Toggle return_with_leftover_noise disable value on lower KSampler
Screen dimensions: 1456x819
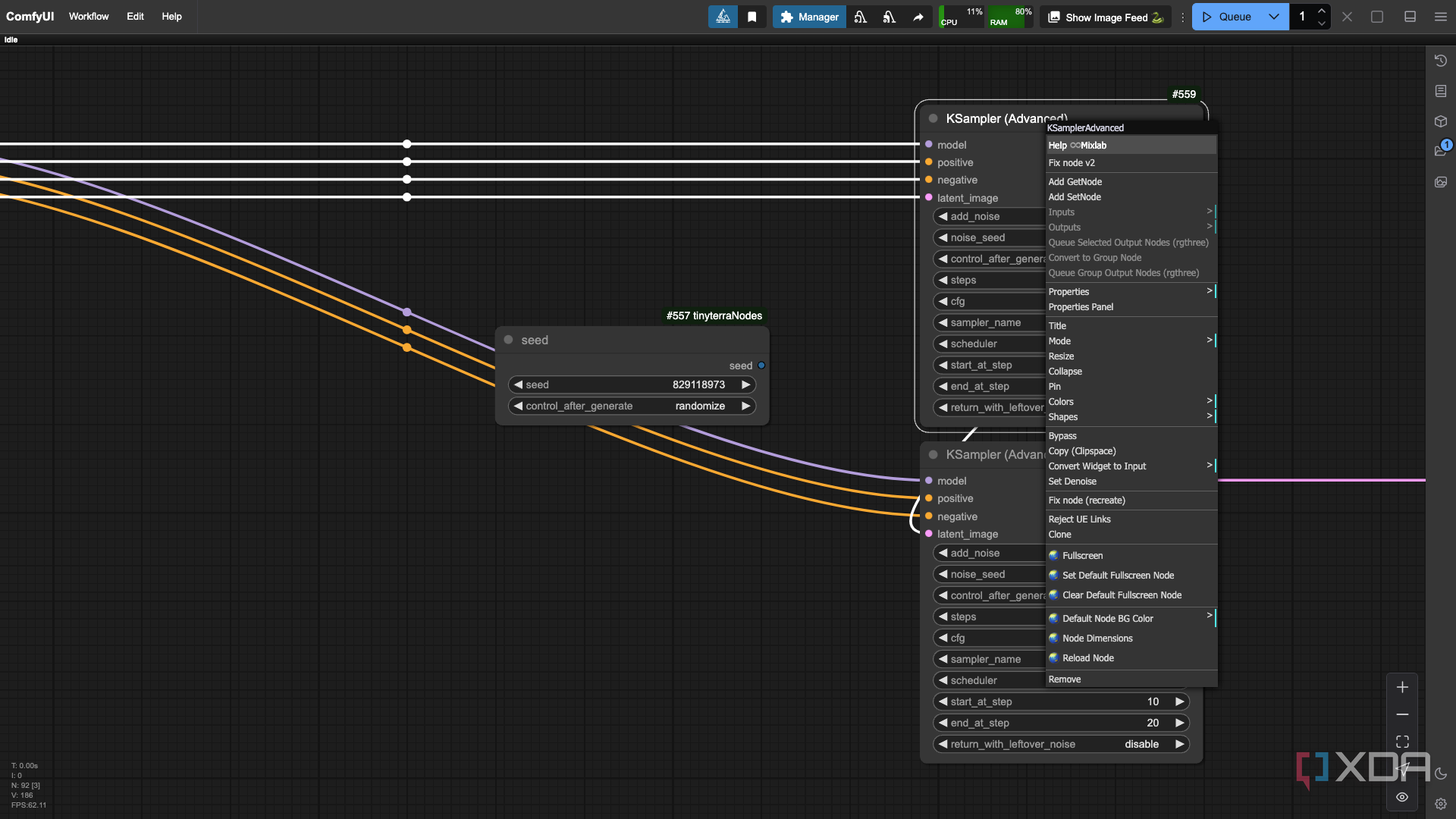(1061, 744)
